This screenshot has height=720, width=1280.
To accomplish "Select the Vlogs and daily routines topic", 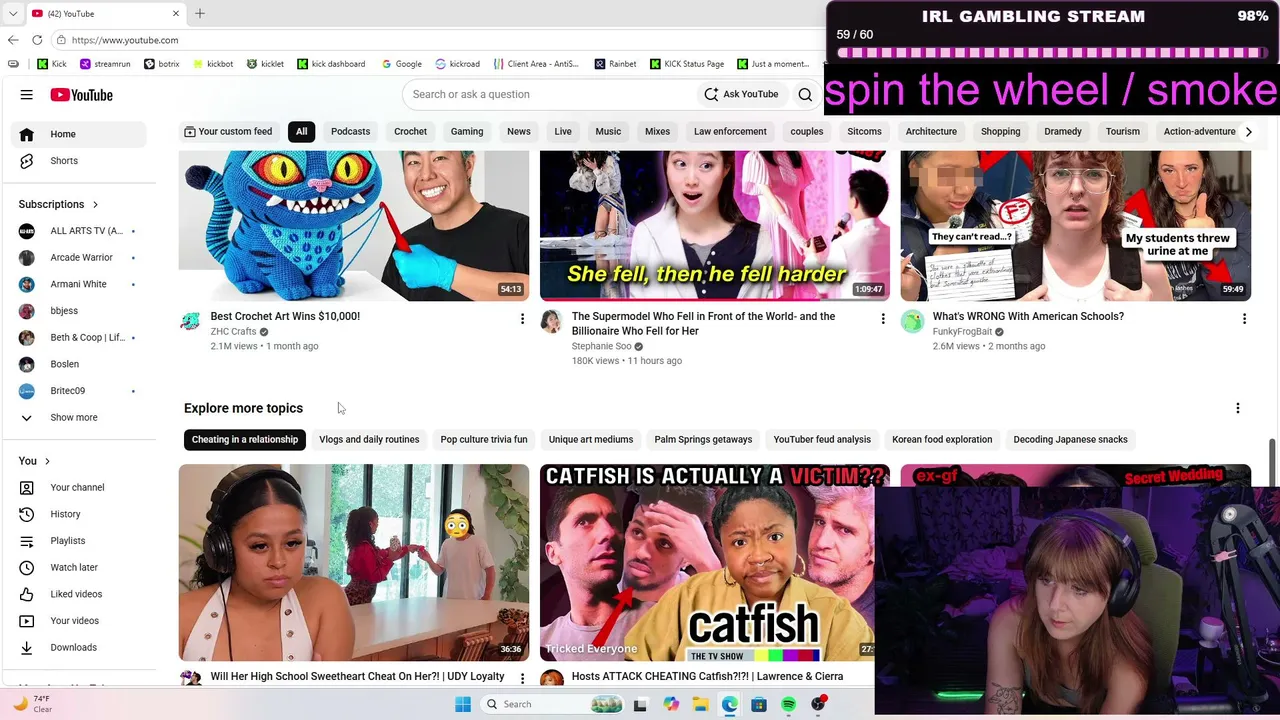I will [x=369, y=439].
